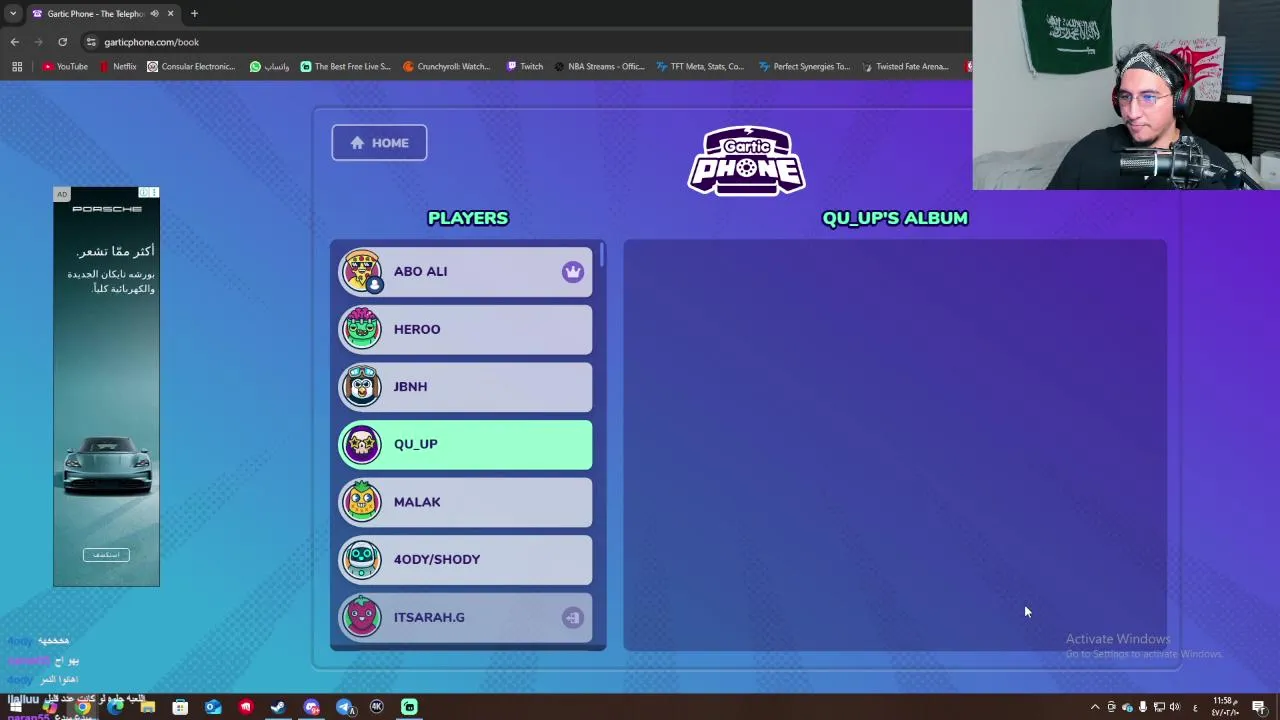Open the volume control tray icon

tap(1175, 707)
